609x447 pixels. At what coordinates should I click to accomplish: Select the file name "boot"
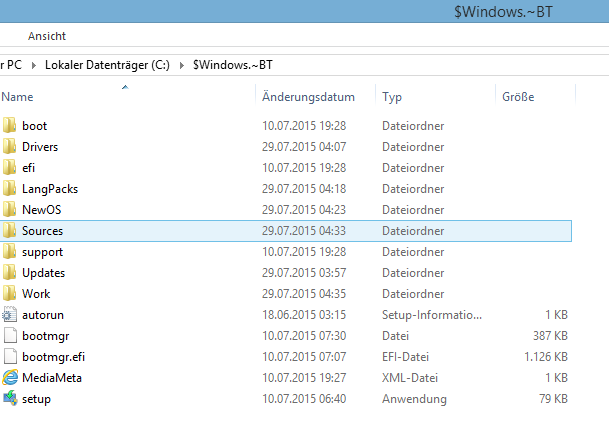35,126
